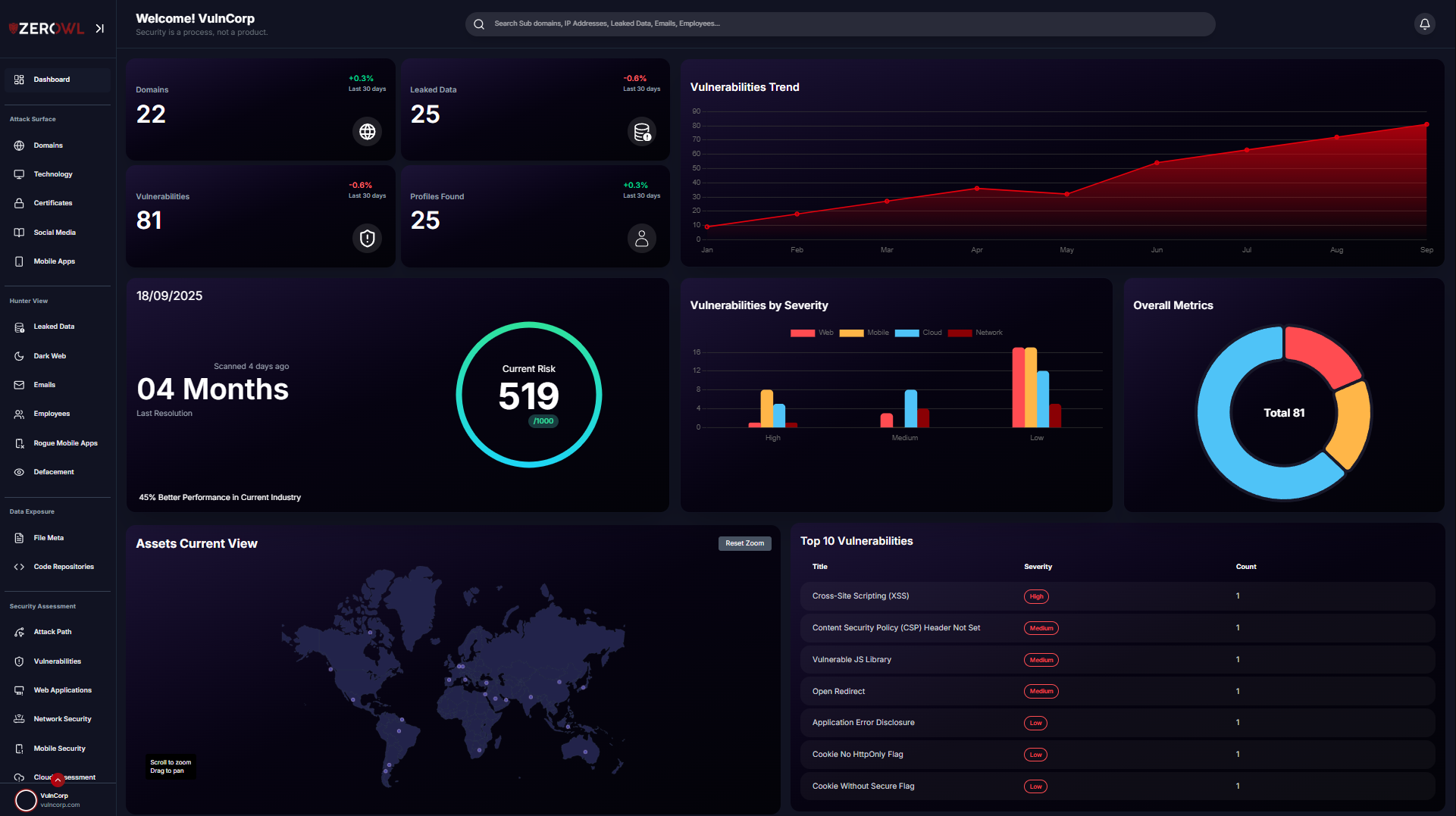Click the Dashboard grid icon in sidebar
The height and width of the screenshot is (816, 1456).
20,80
